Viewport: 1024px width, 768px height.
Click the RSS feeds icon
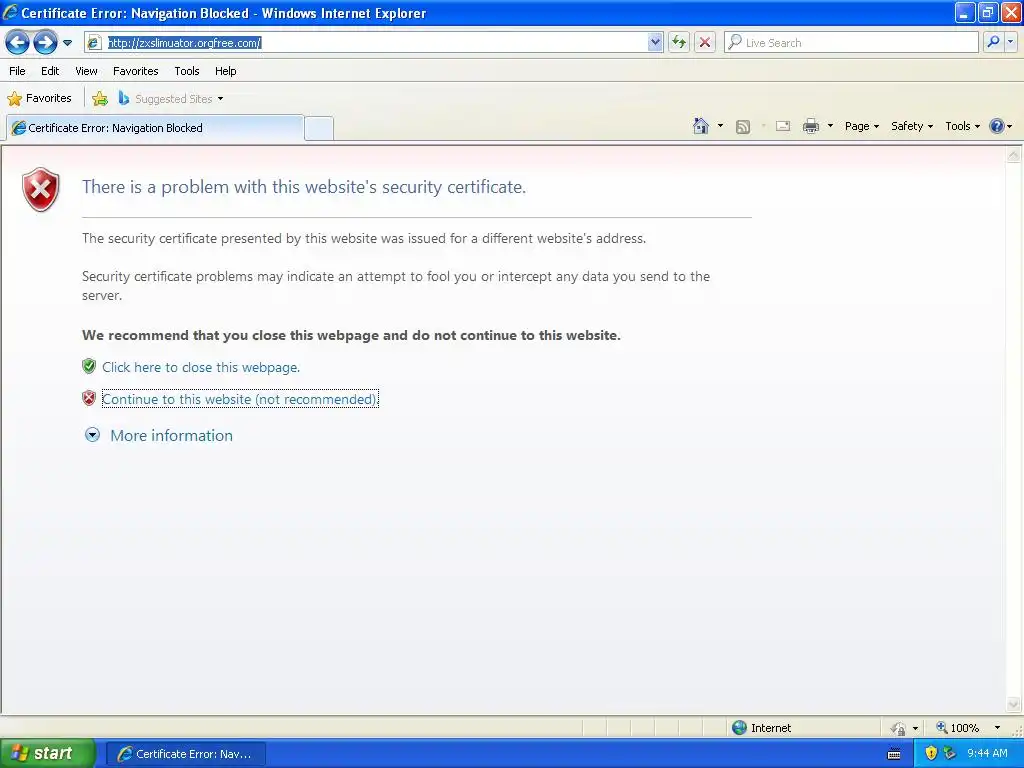click(743, 127)
